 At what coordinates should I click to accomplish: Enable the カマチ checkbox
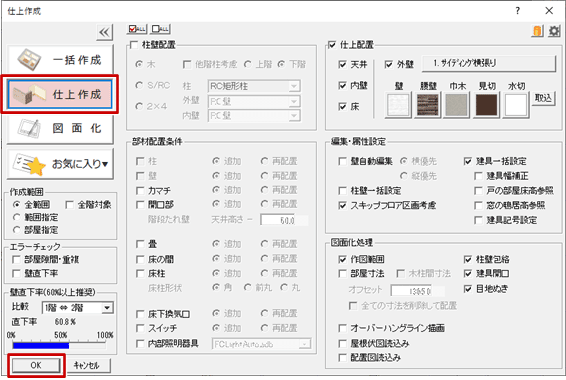(x=140, y=190)
